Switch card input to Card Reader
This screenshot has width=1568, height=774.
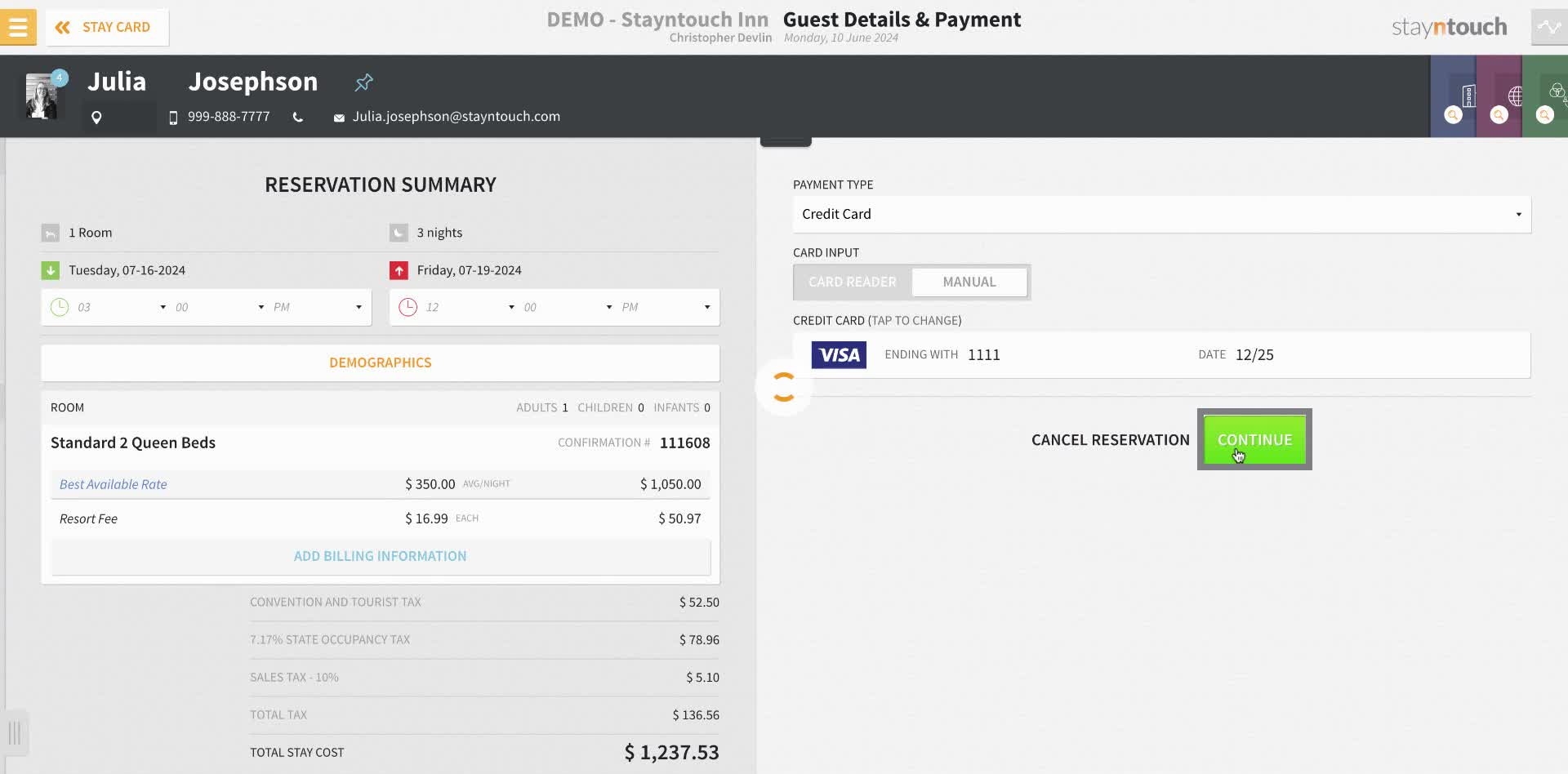tap(853, 282)
